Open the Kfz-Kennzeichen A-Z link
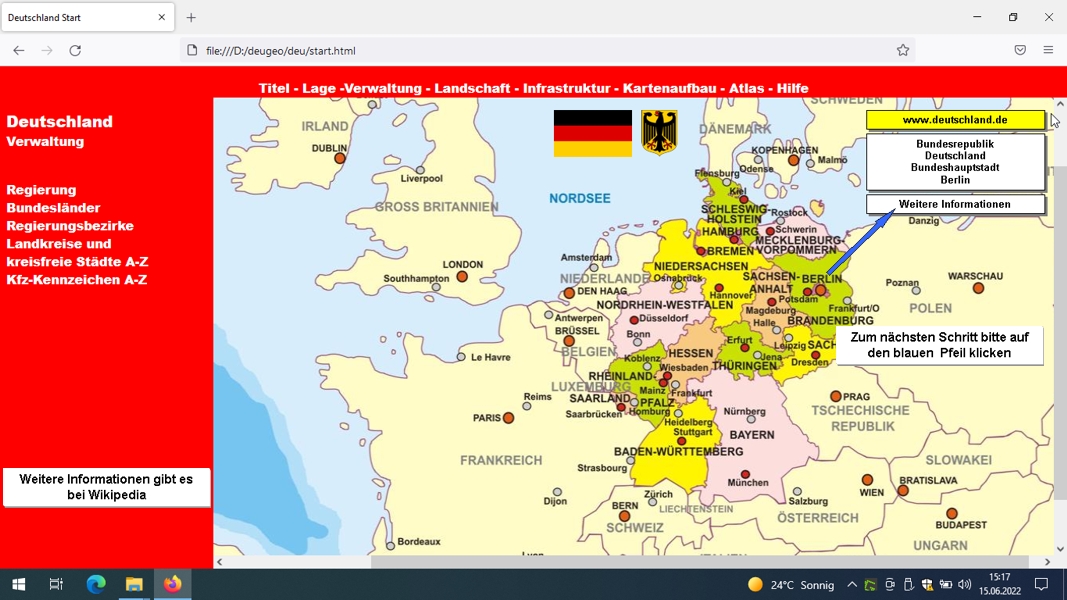This screenshot has width=1067, height=600. pos(77,280)
